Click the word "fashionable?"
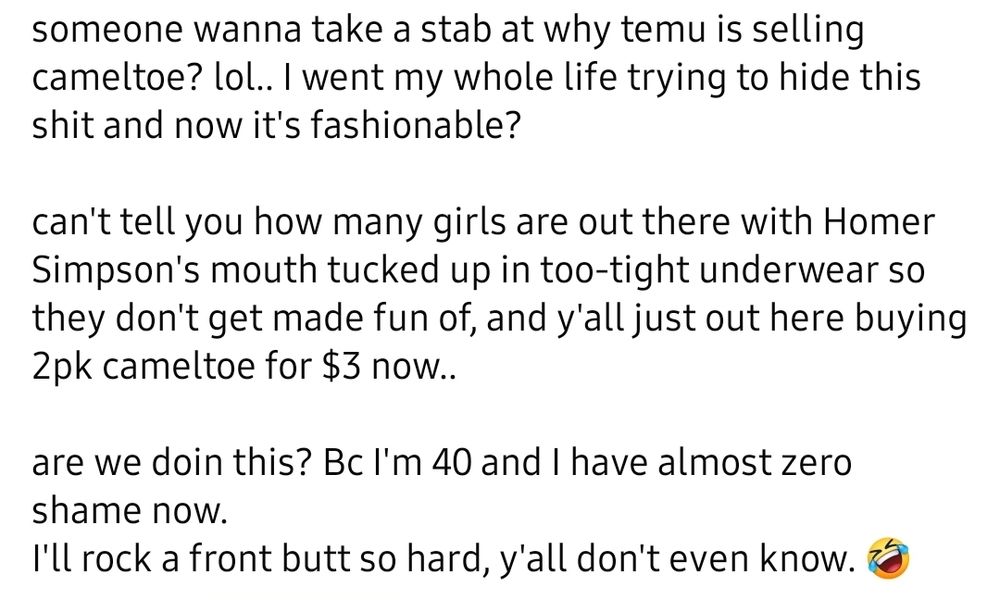Image resolution: width=1000 pixels, height=600 pixels. tap(416, 126)
